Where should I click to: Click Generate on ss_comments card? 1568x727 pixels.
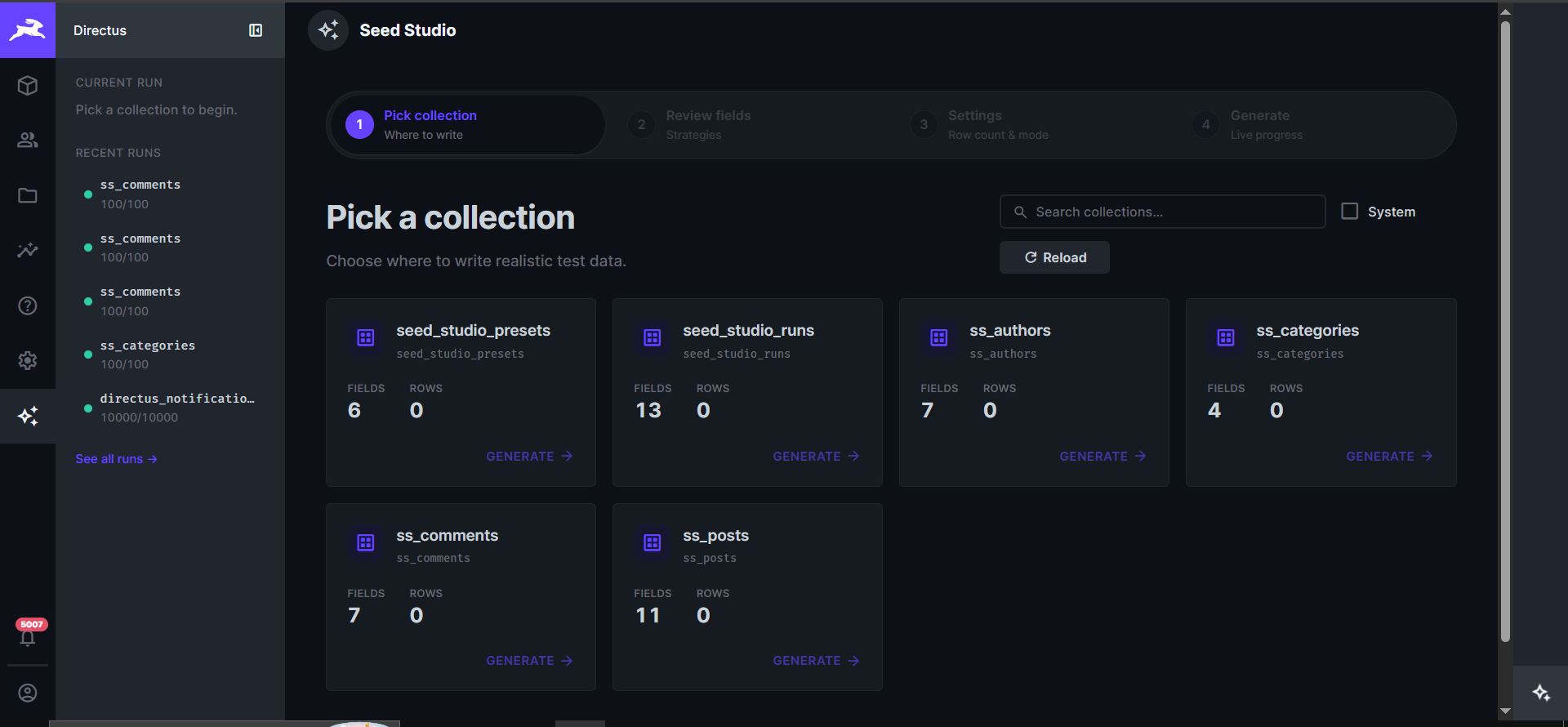[529, 661]
